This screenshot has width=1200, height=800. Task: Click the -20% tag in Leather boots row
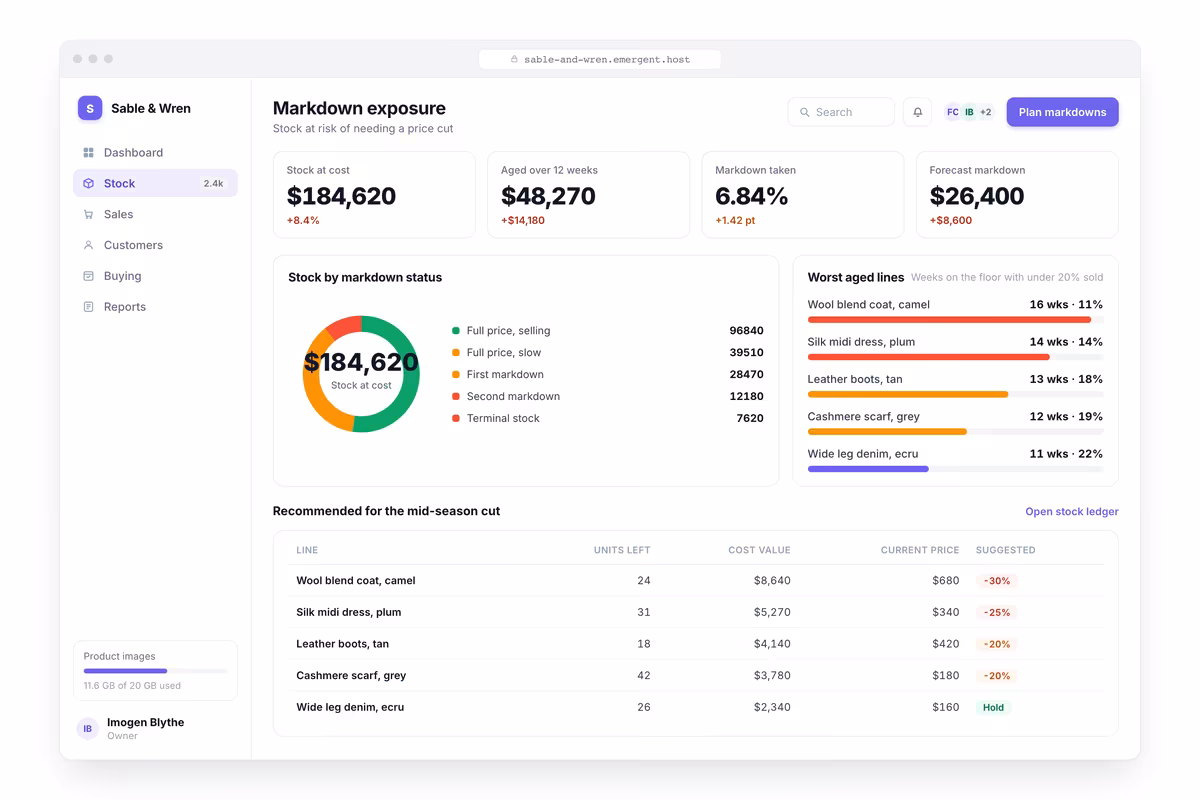click(996, 644)
